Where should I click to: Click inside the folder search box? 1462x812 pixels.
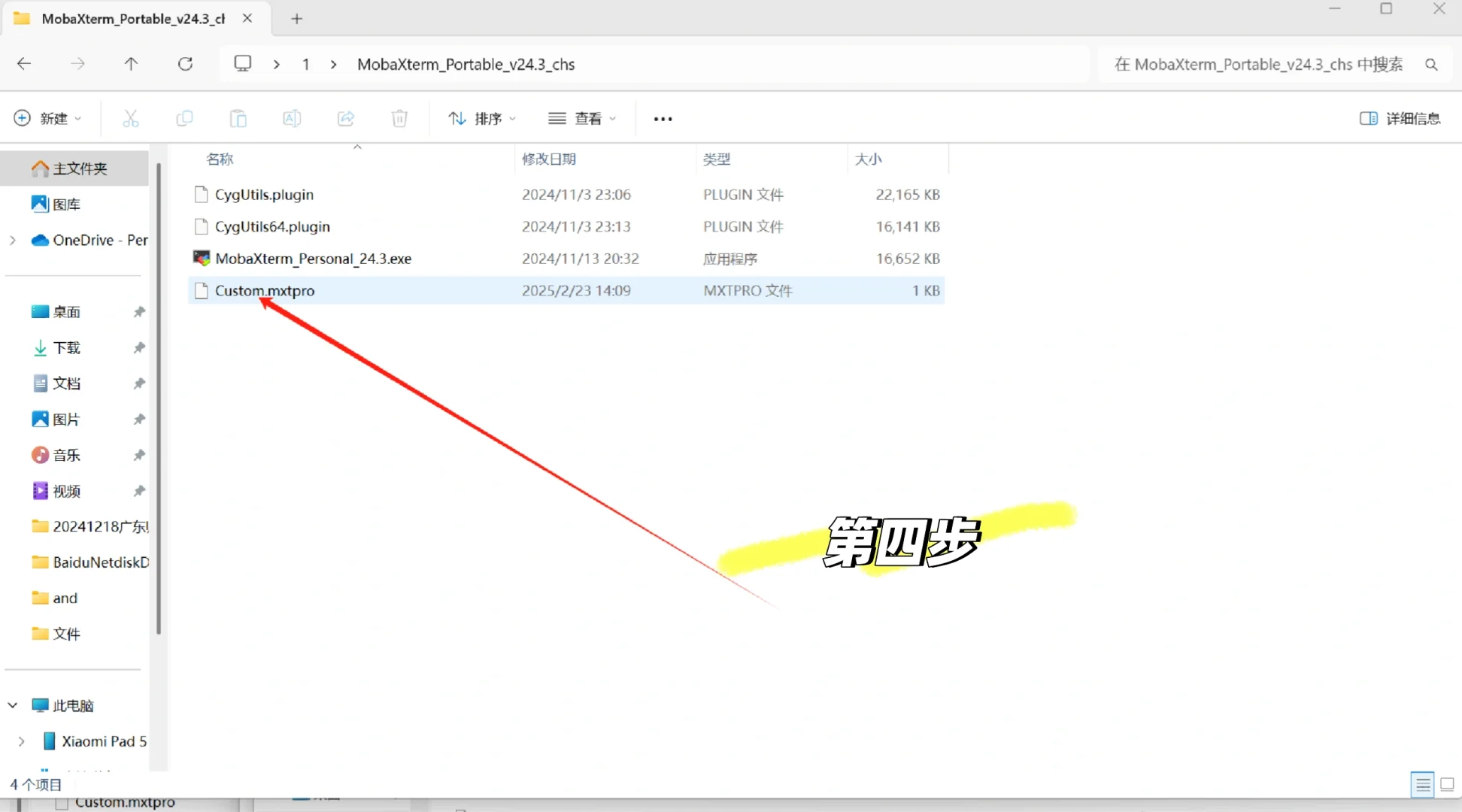(1256, 64)
